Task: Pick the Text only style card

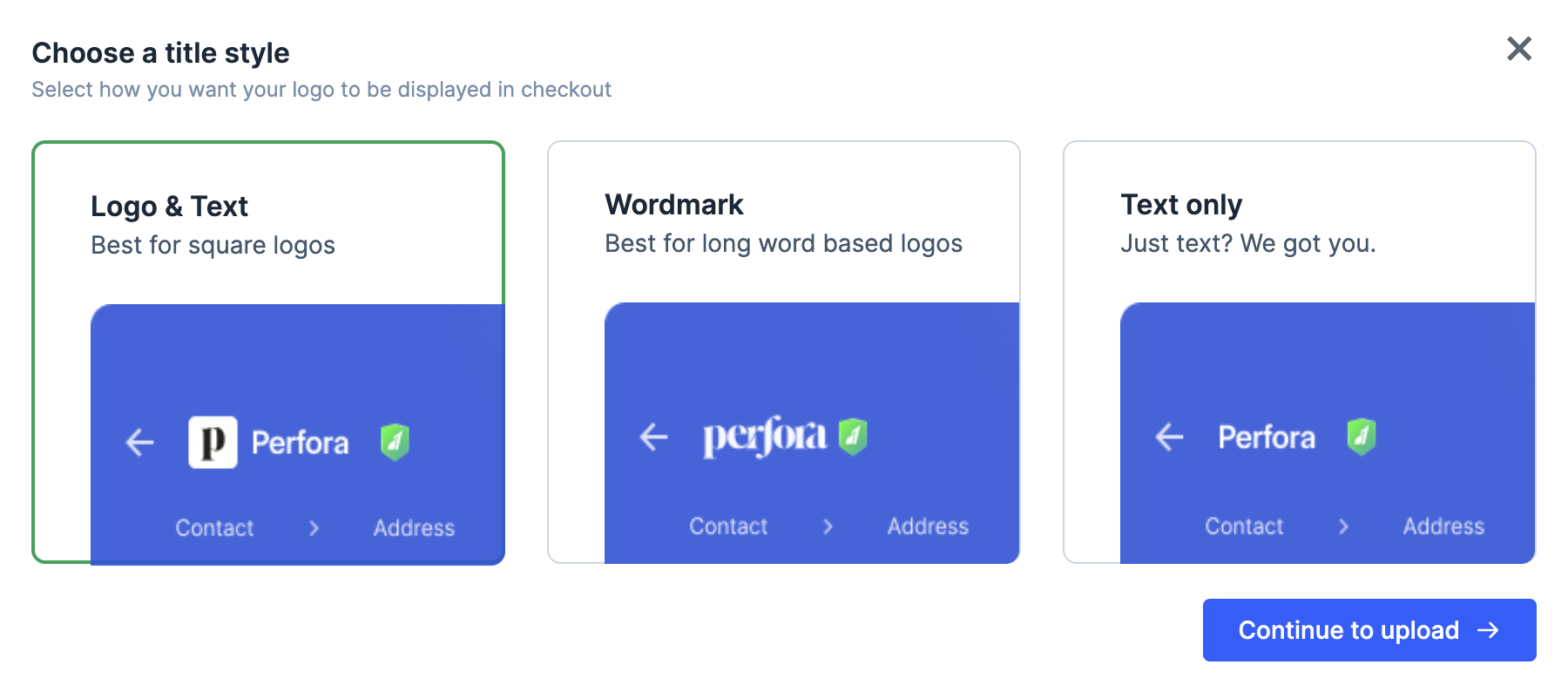Action: [1300, 352]
